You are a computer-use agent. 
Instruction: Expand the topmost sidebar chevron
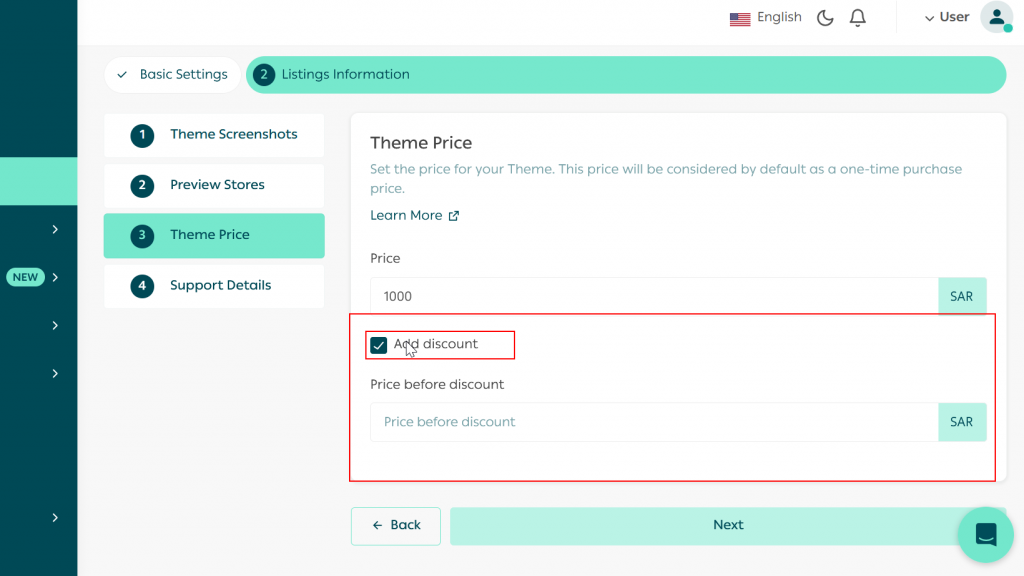point(55,229)
